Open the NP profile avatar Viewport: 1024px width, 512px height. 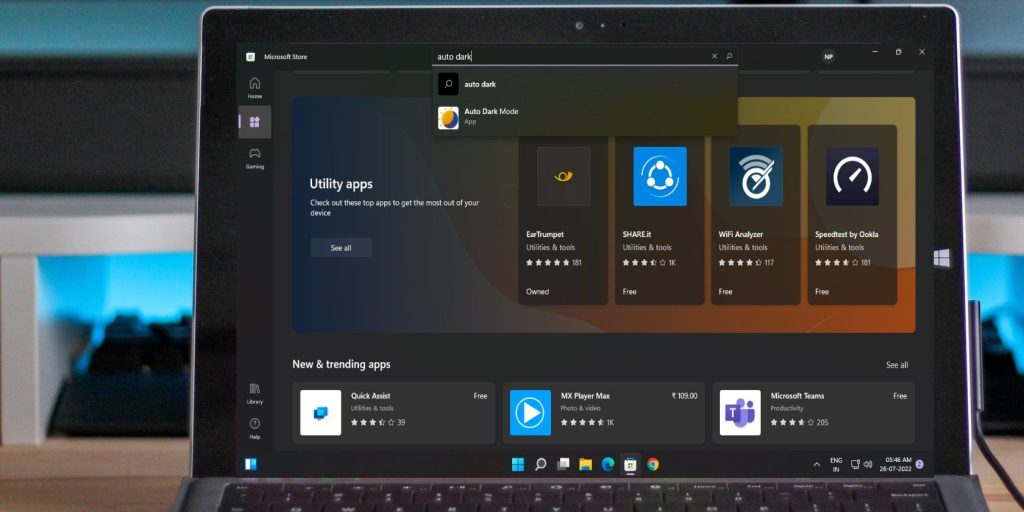(x=828, y=57)
